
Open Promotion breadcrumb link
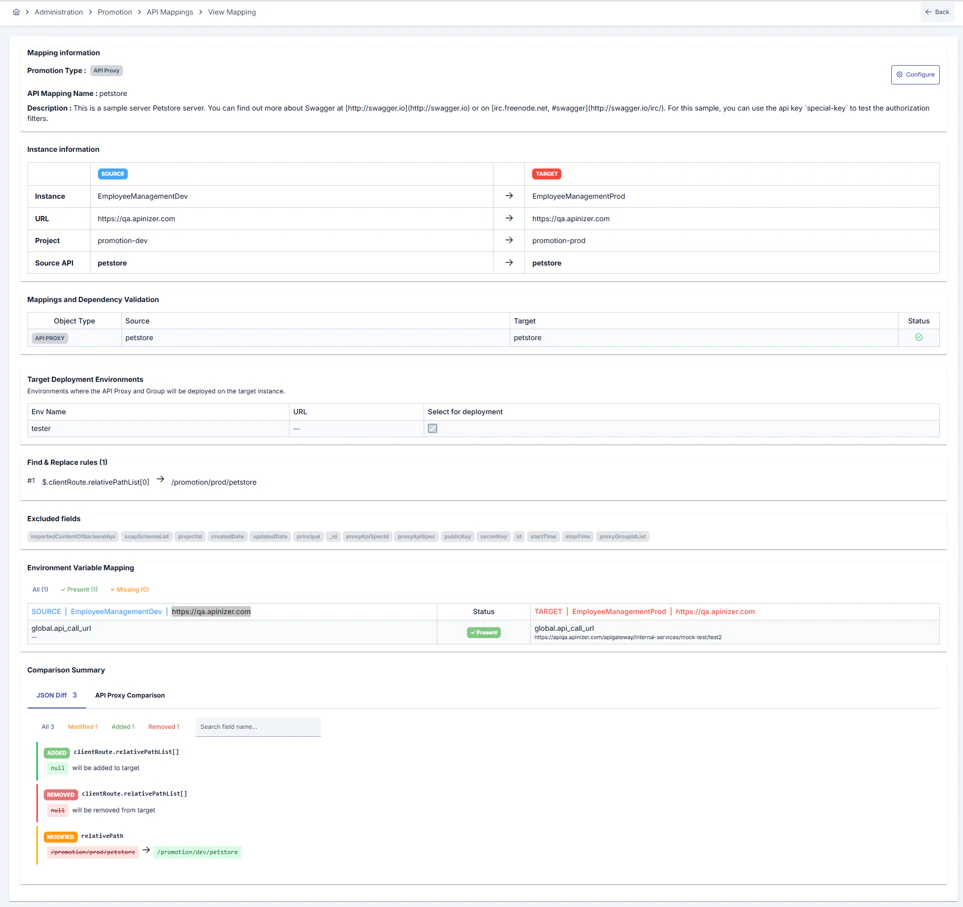[115, 12]
